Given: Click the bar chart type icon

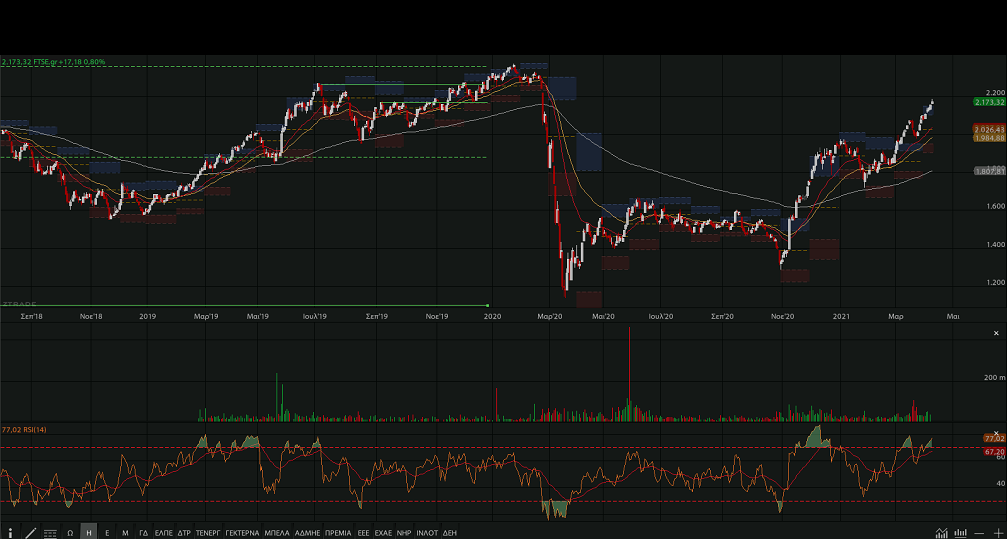Looking at the screenshot, I should pos(961,533).
